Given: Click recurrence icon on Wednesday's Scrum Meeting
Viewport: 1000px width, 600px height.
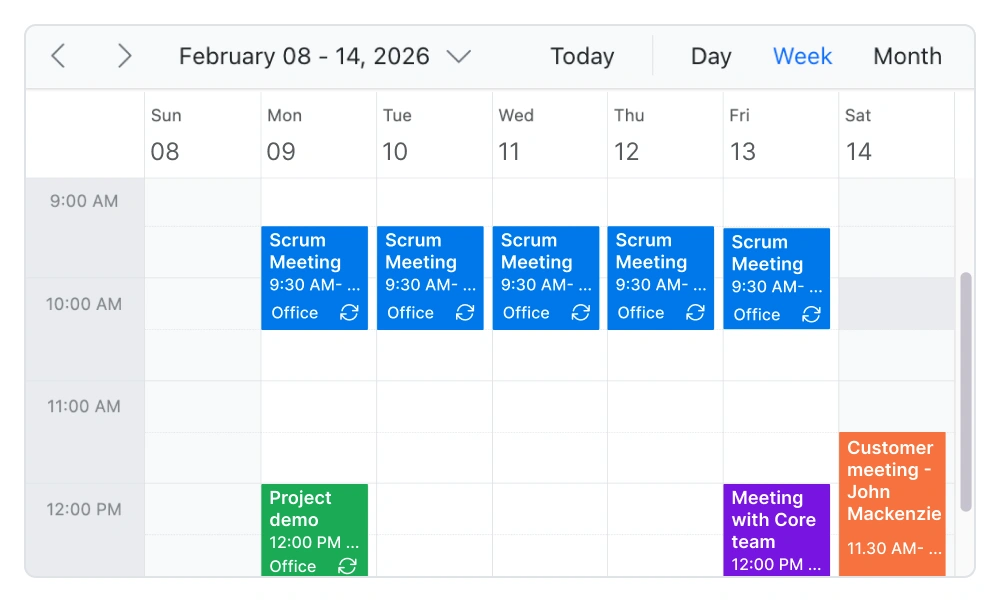Looking at the screenshot, I should coord(579,313).
